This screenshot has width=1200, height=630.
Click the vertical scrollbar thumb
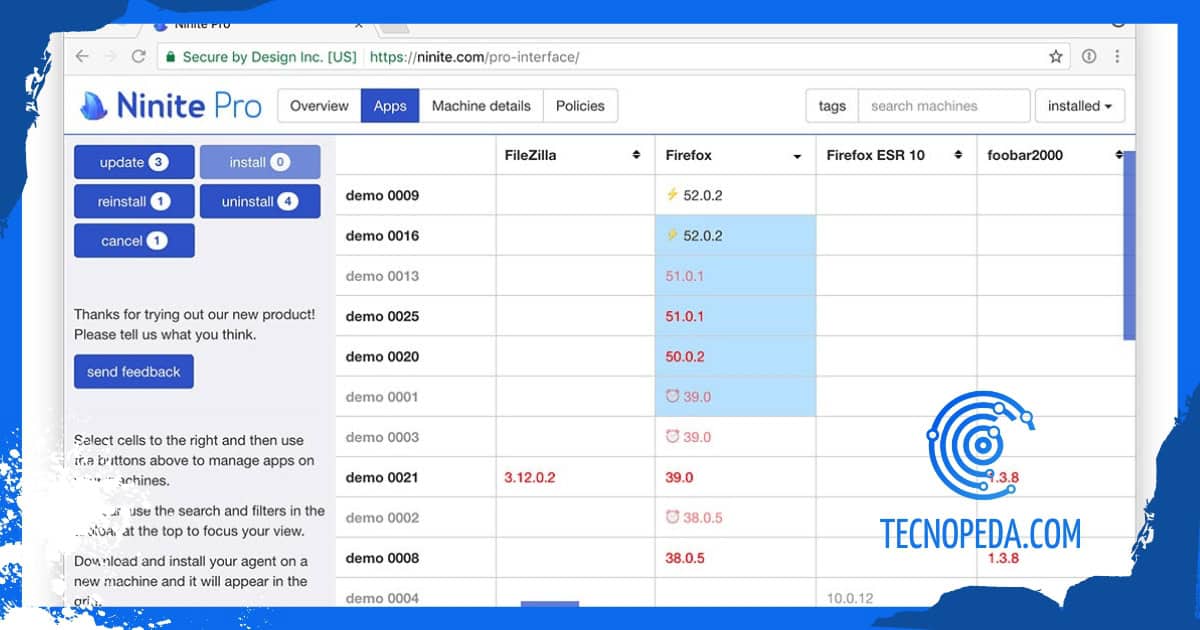(x=1129, y=246)
